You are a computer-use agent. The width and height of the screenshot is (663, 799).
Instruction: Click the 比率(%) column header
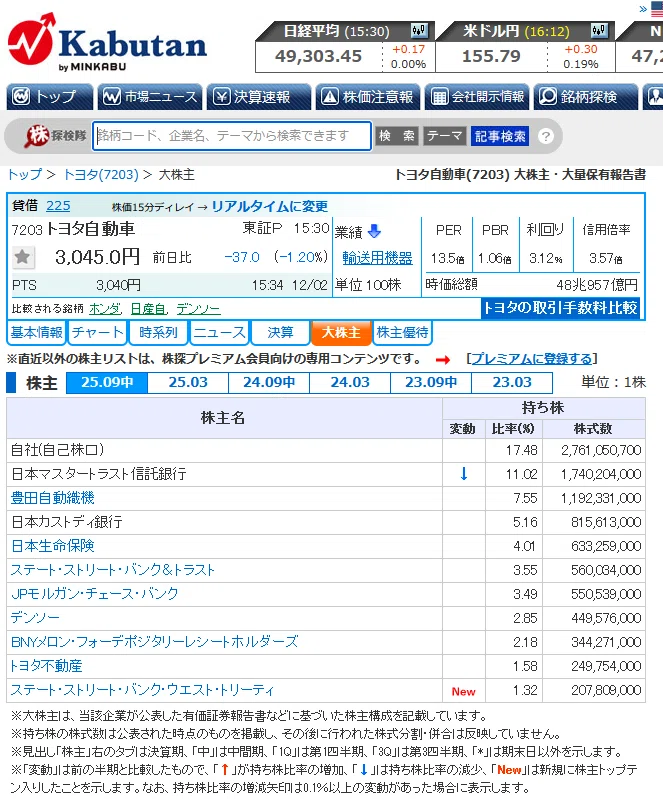click(513, 429)
